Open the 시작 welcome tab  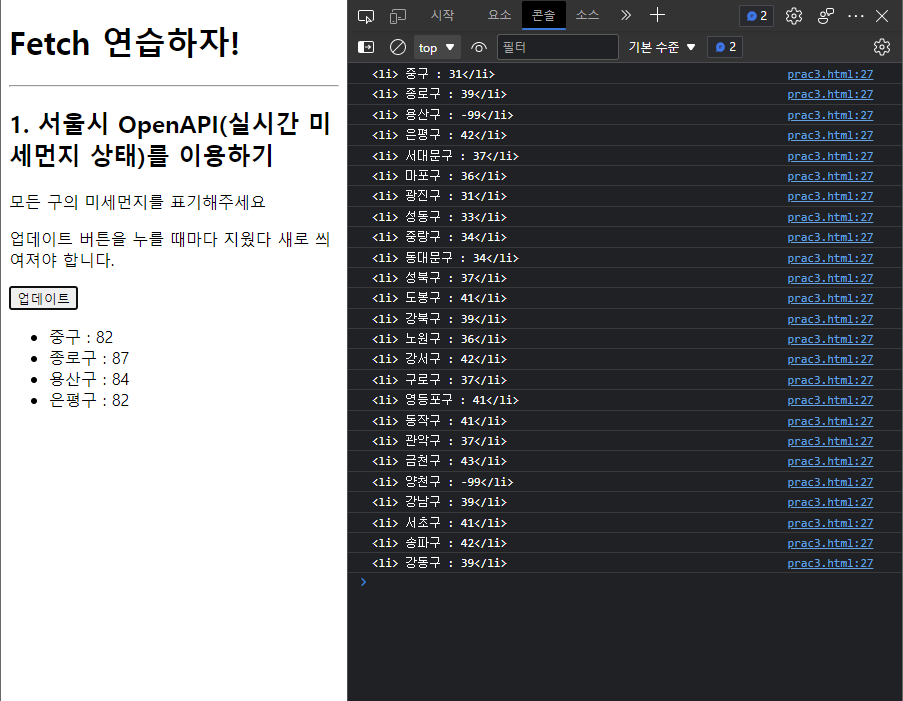pyautogui.click(x=442, y=15)
